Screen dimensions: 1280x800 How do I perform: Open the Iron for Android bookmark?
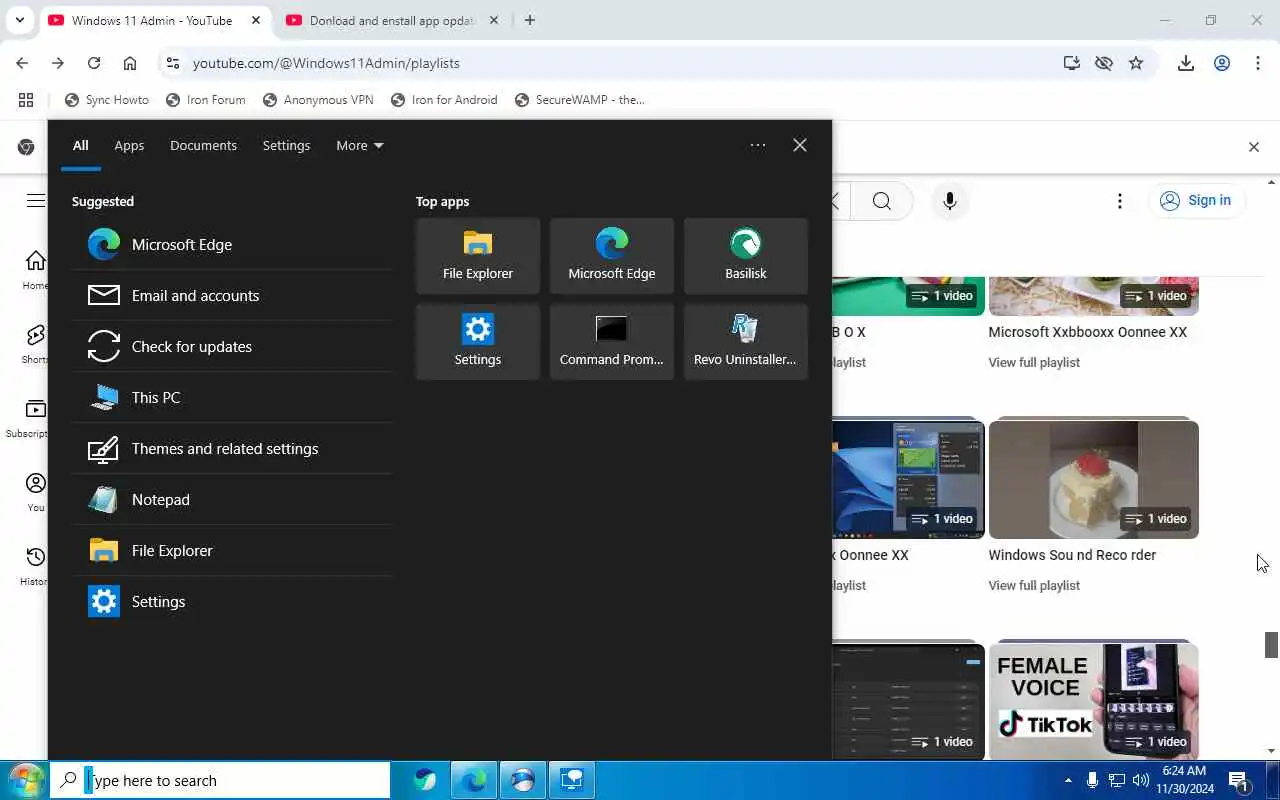point(444,100)
